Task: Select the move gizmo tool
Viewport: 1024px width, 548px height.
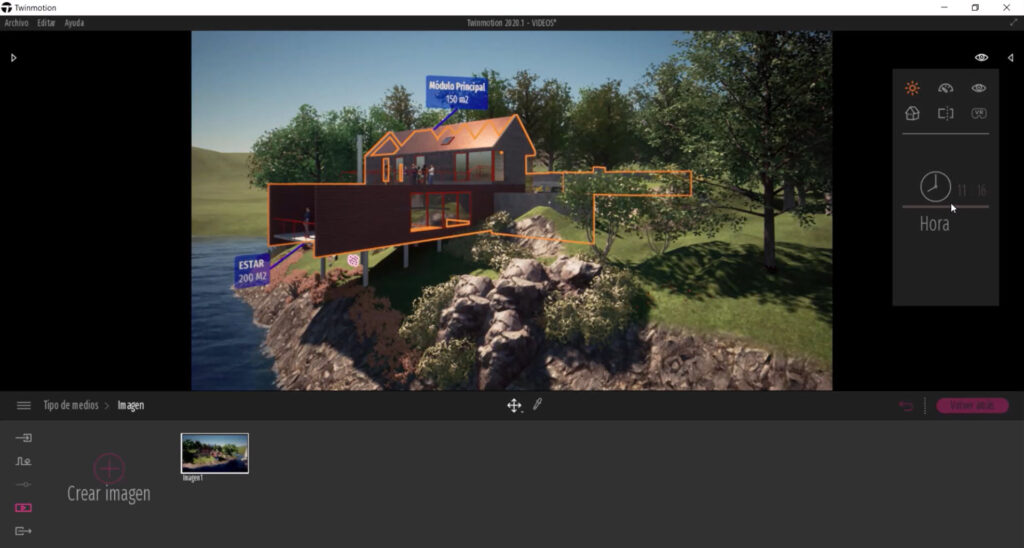Action: tap(514, 405)
